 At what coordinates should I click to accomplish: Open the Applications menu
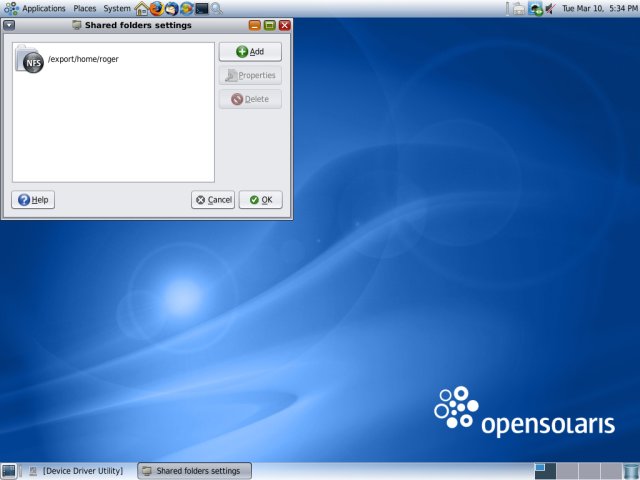coord(44,8)
